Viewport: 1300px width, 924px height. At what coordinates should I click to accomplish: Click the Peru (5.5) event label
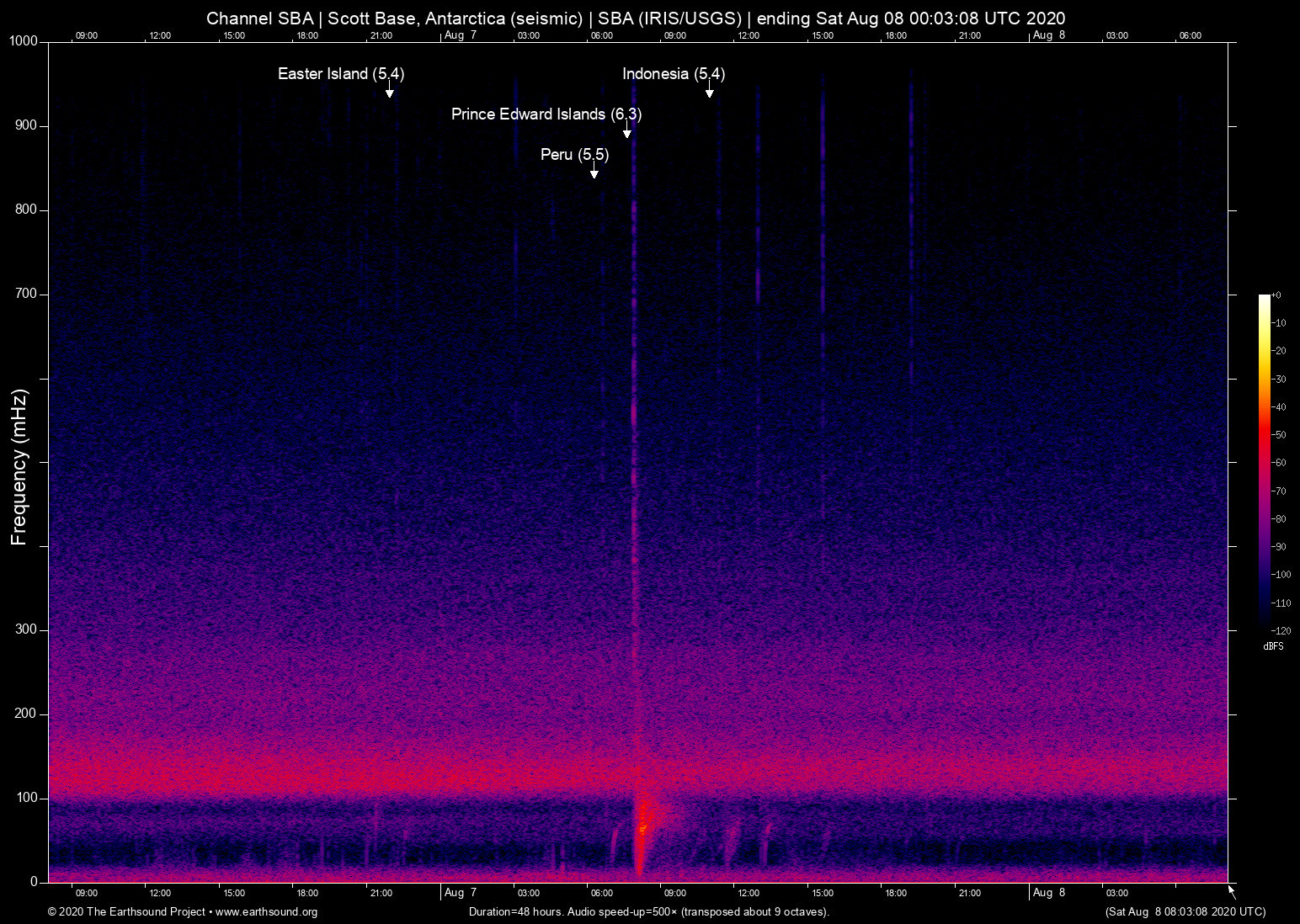coord(574,155)
